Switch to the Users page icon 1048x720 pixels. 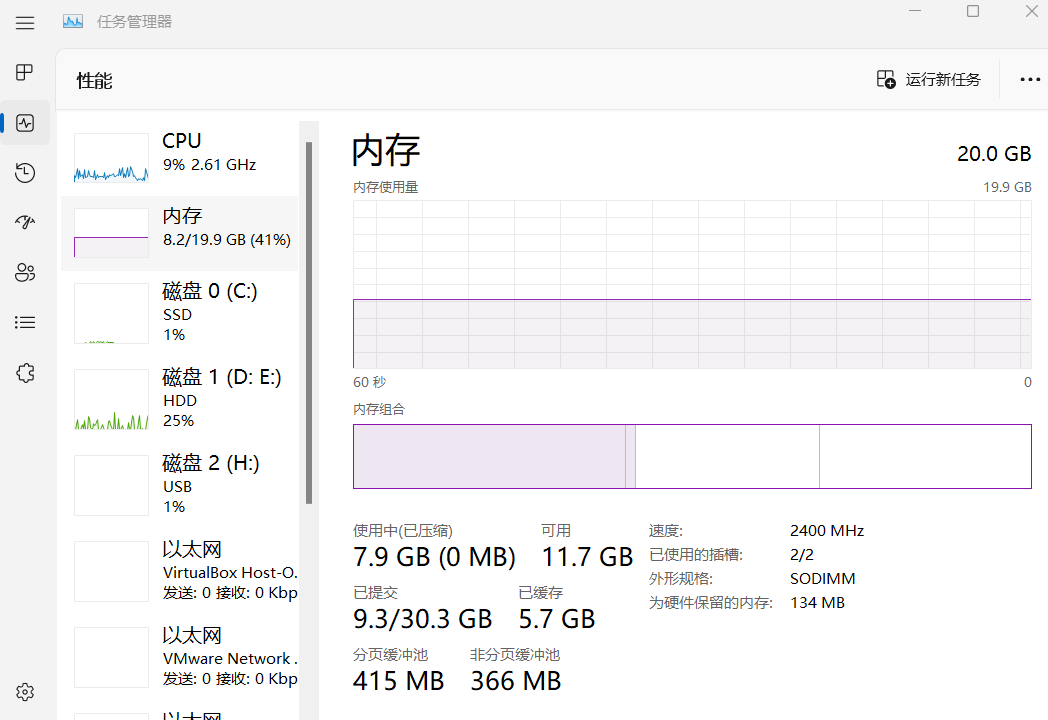25,272
